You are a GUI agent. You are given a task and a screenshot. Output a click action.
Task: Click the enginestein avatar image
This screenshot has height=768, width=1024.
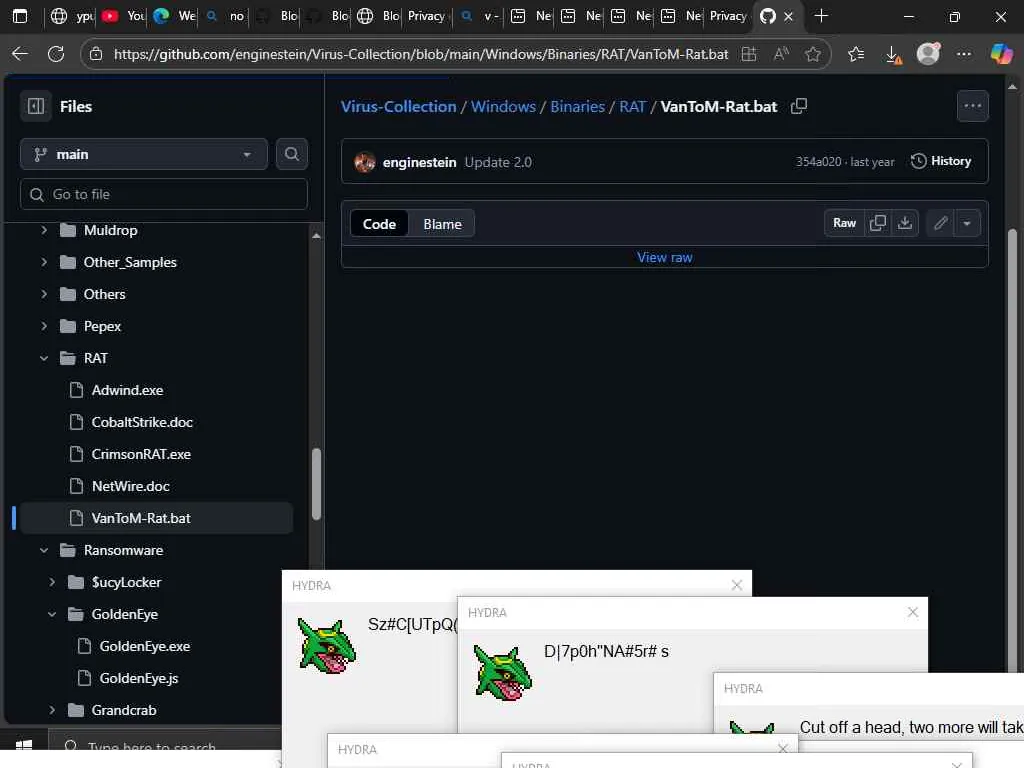tap(364, 161)
